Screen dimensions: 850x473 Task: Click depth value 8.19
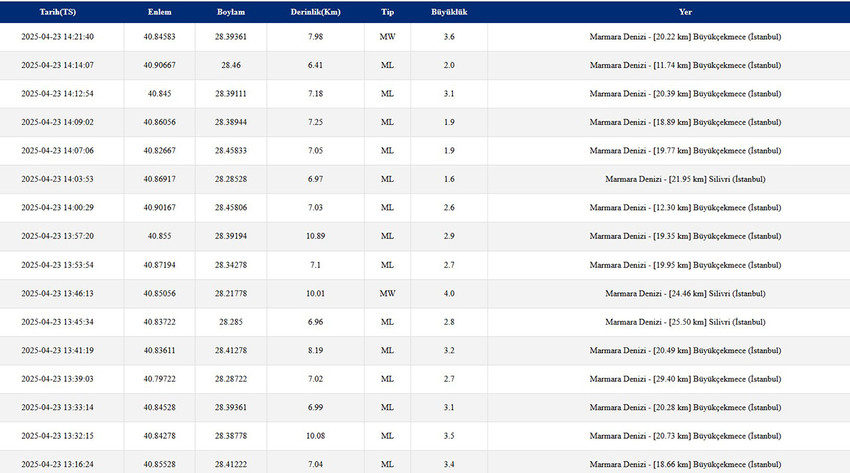(315, 351)
